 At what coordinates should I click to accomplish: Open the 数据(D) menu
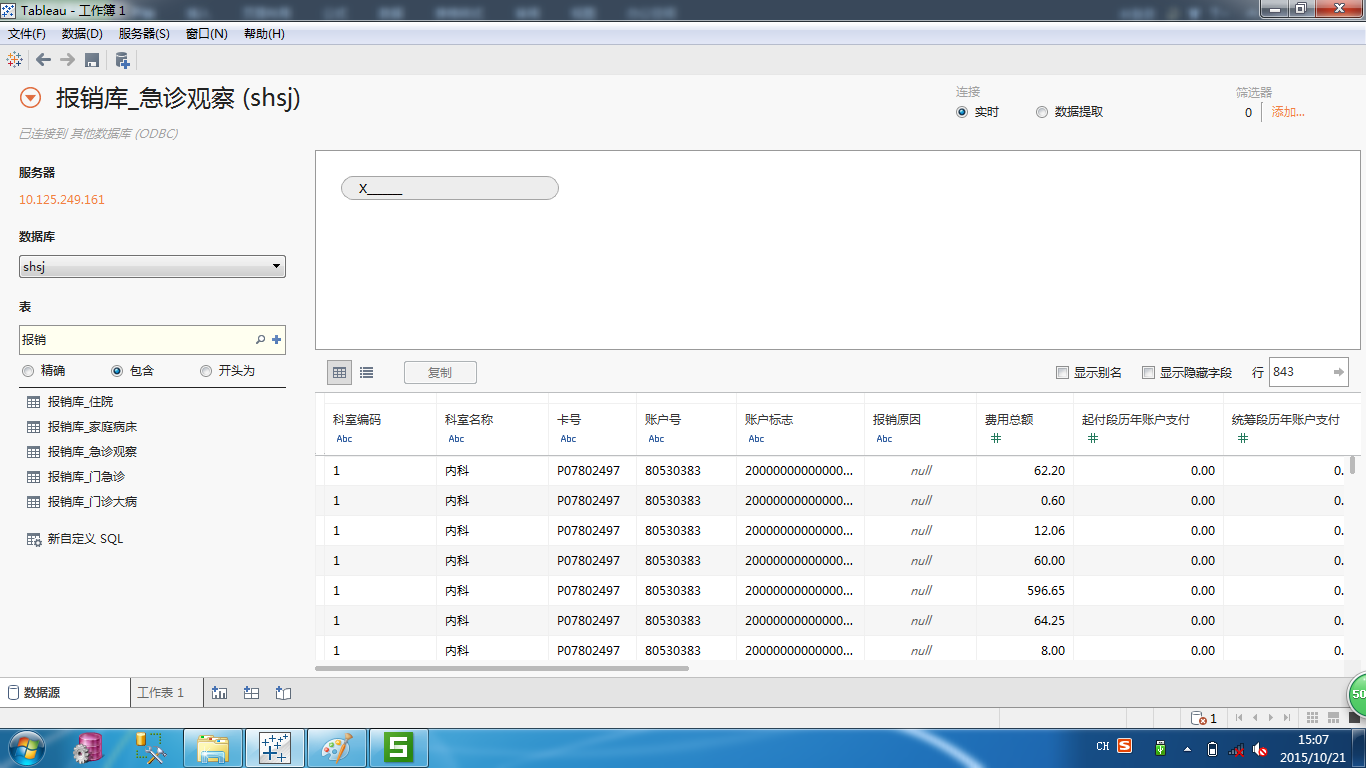82,34
